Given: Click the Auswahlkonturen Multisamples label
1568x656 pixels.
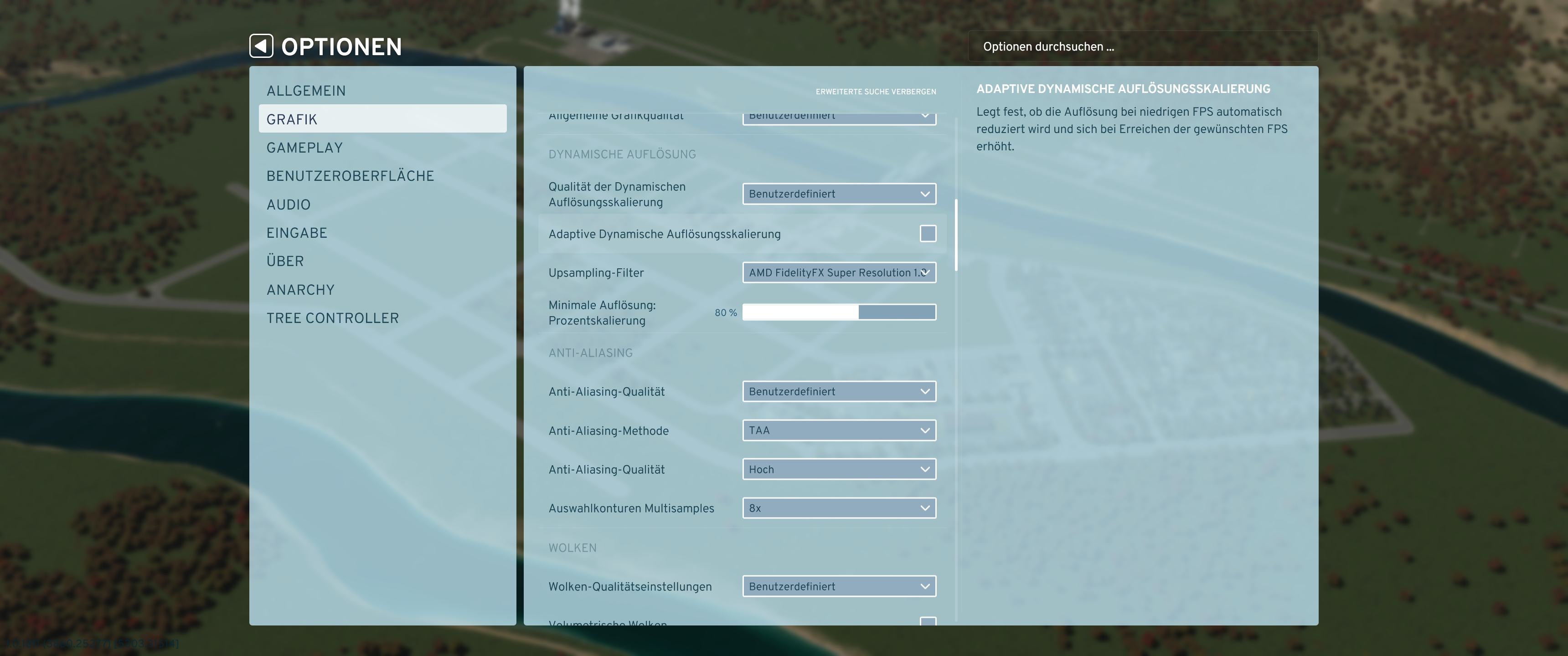Looking at the screenshot, I should (631, 508).
